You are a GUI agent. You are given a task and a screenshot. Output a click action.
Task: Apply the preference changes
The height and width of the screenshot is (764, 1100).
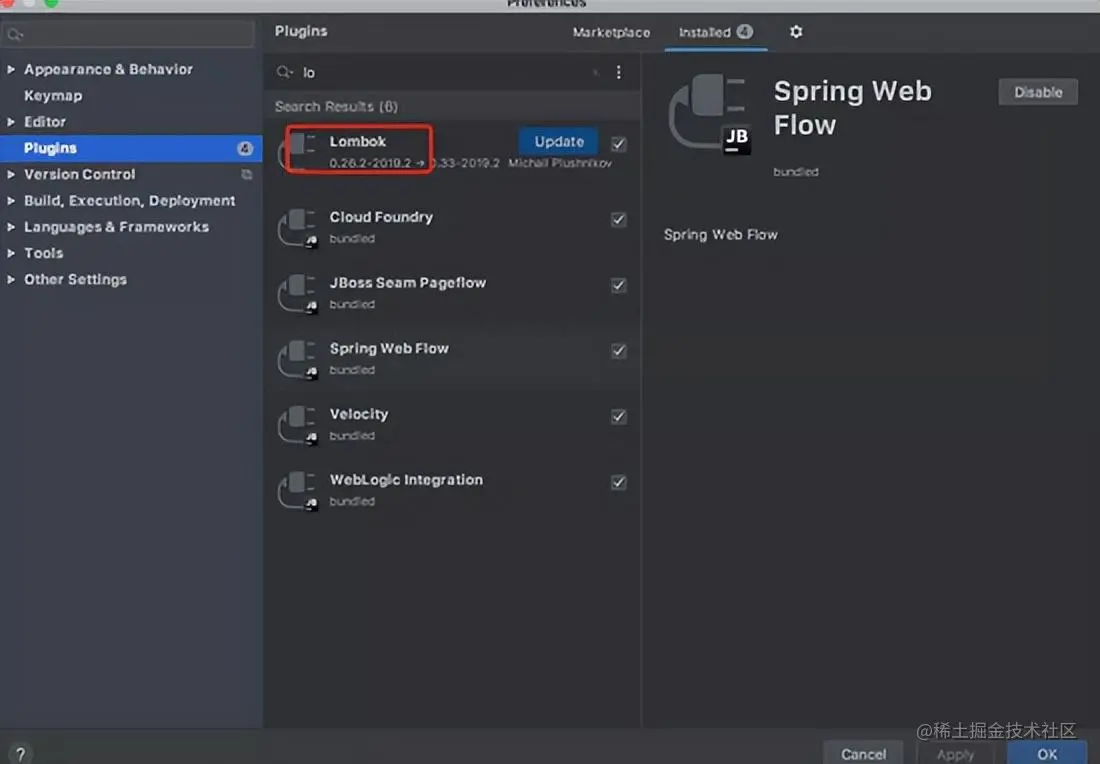click(955, 754)
